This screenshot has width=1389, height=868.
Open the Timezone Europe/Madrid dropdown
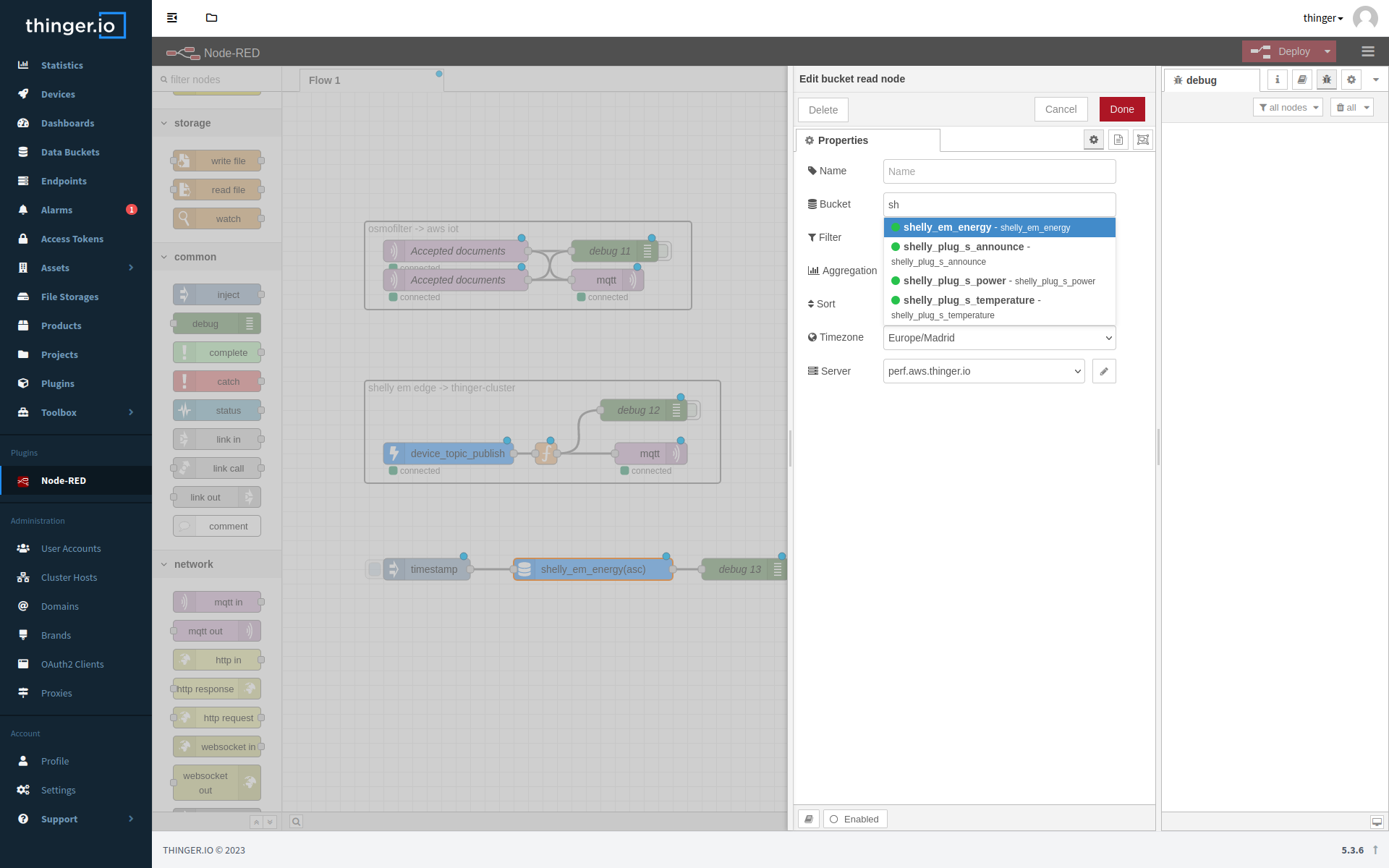click(999, 338)
